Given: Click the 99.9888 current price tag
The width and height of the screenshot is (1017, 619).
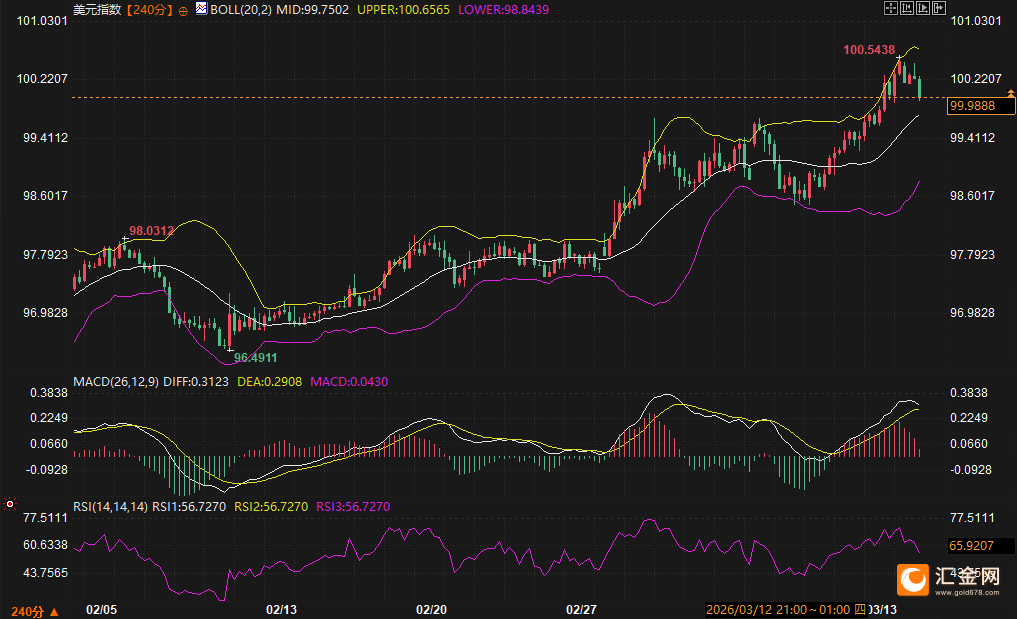Looking at the screenshot, I should click(x=971, y=106).
